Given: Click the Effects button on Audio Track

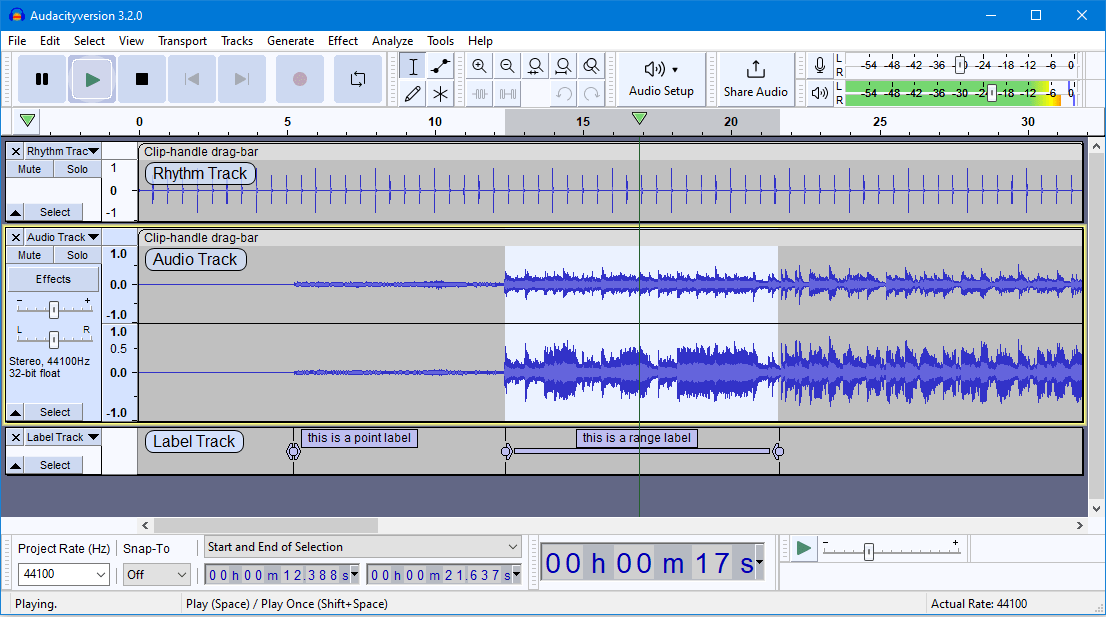Looking at the screenshot, I should coord(53,278).
